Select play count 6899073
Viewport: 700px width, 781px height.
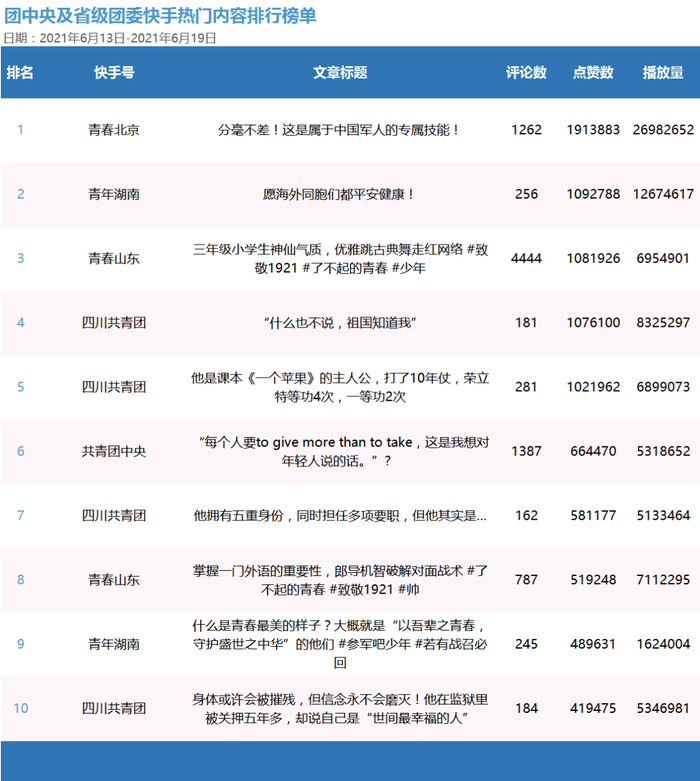click(x=663, y=387)
